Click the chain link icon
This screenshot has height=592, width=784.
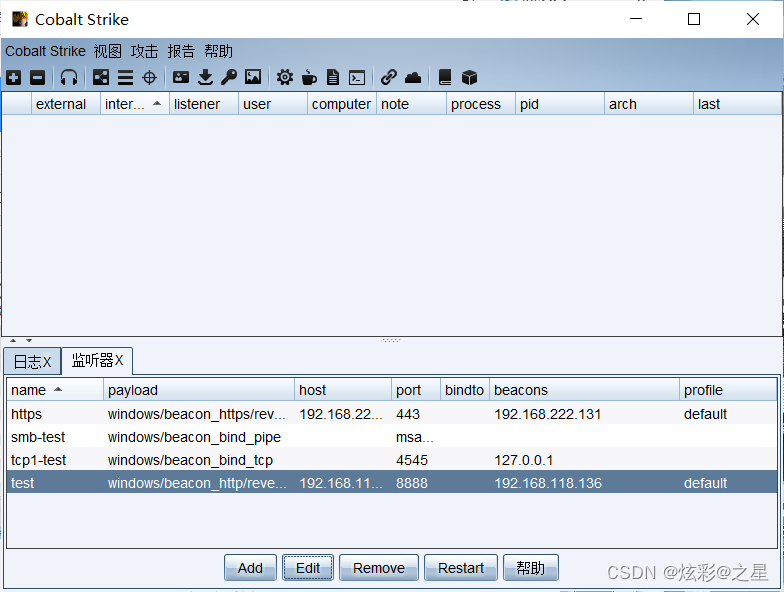(389, 77)
